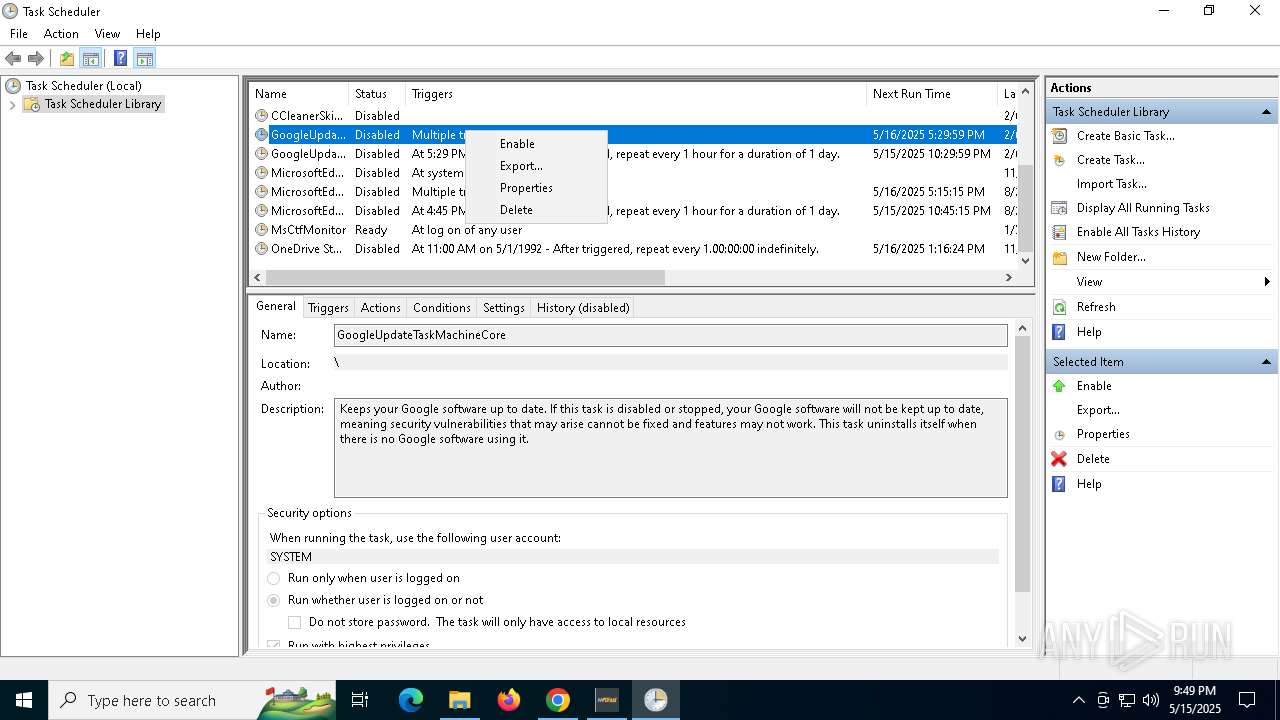The image size is (1280, 720).
Task: Open File Explorer from the taskbar
Action: [x=460, y=700]
